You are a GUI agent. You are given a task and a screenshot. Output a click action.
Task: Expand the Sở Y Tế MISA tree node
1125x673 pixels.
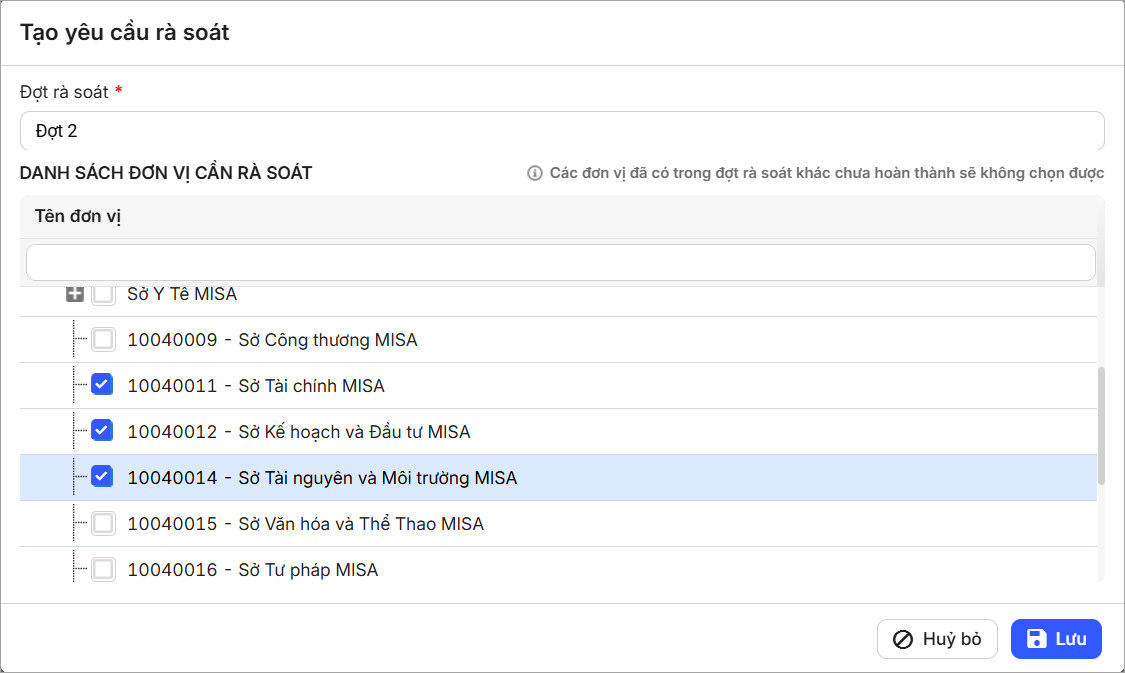click(74, 295)
